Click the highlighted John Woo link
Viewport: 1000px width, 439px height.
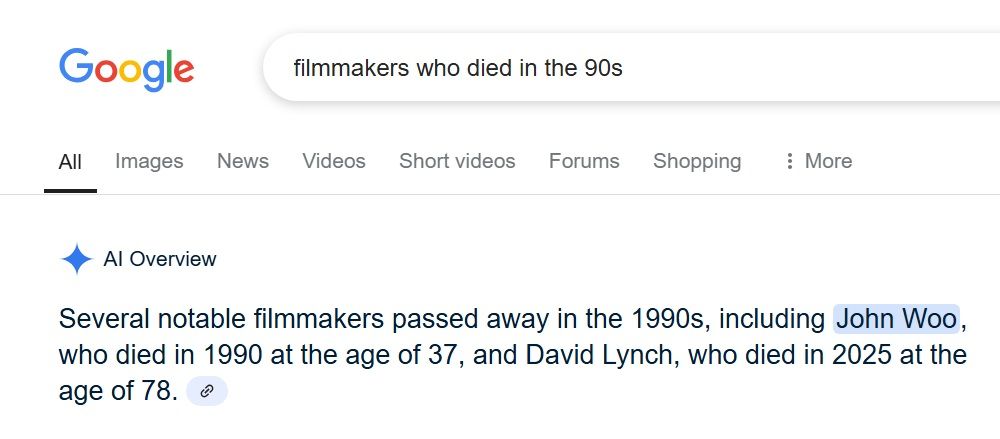coord(896,318)
